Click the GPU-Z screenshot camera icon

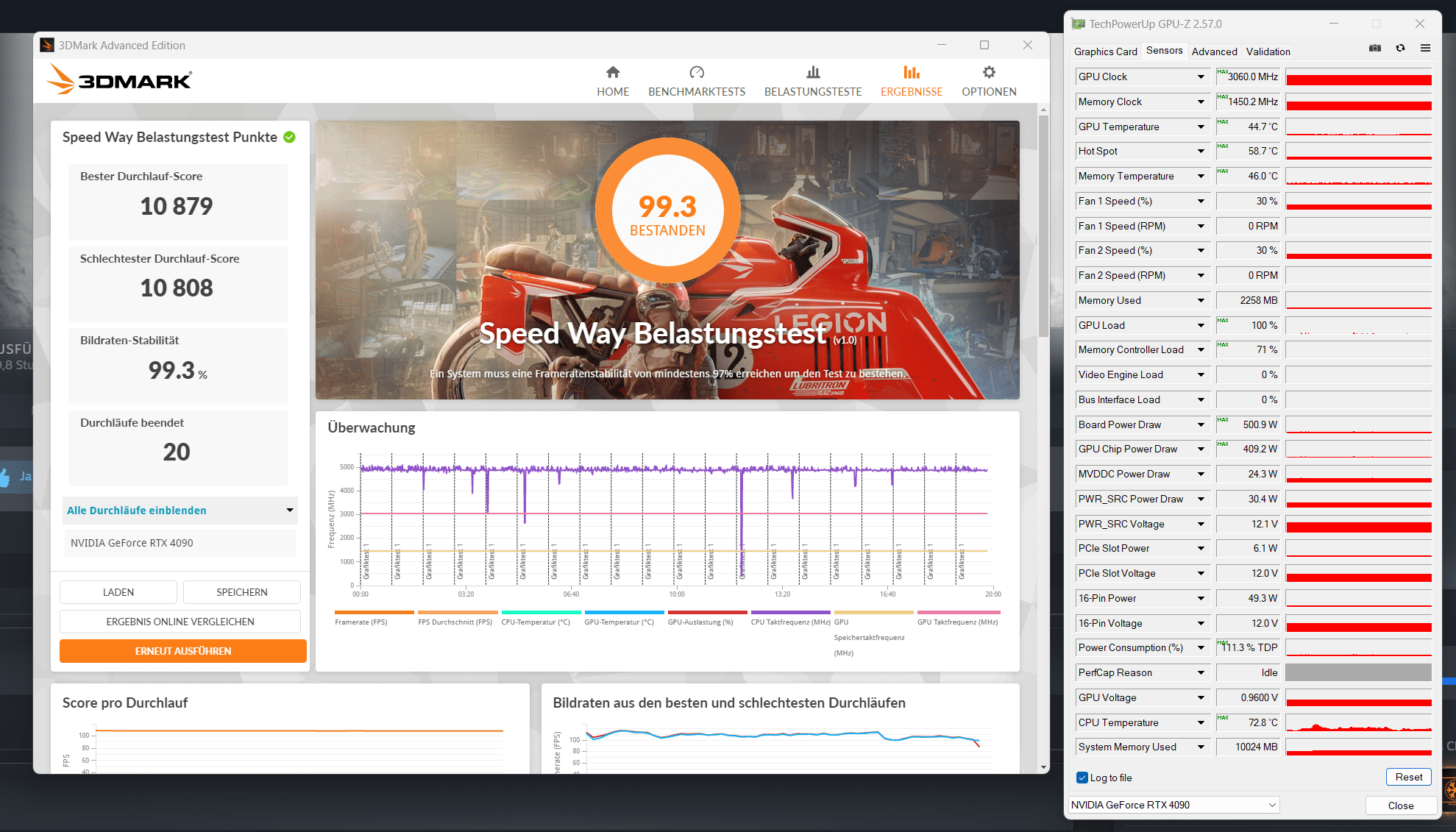point(1374,48)
